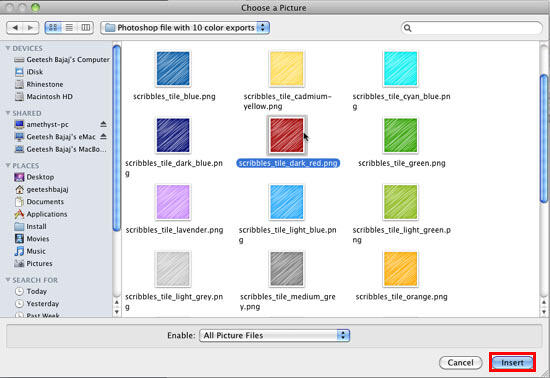Select scribbles_tile_light_grey.png thumbnail

(173, 269)
